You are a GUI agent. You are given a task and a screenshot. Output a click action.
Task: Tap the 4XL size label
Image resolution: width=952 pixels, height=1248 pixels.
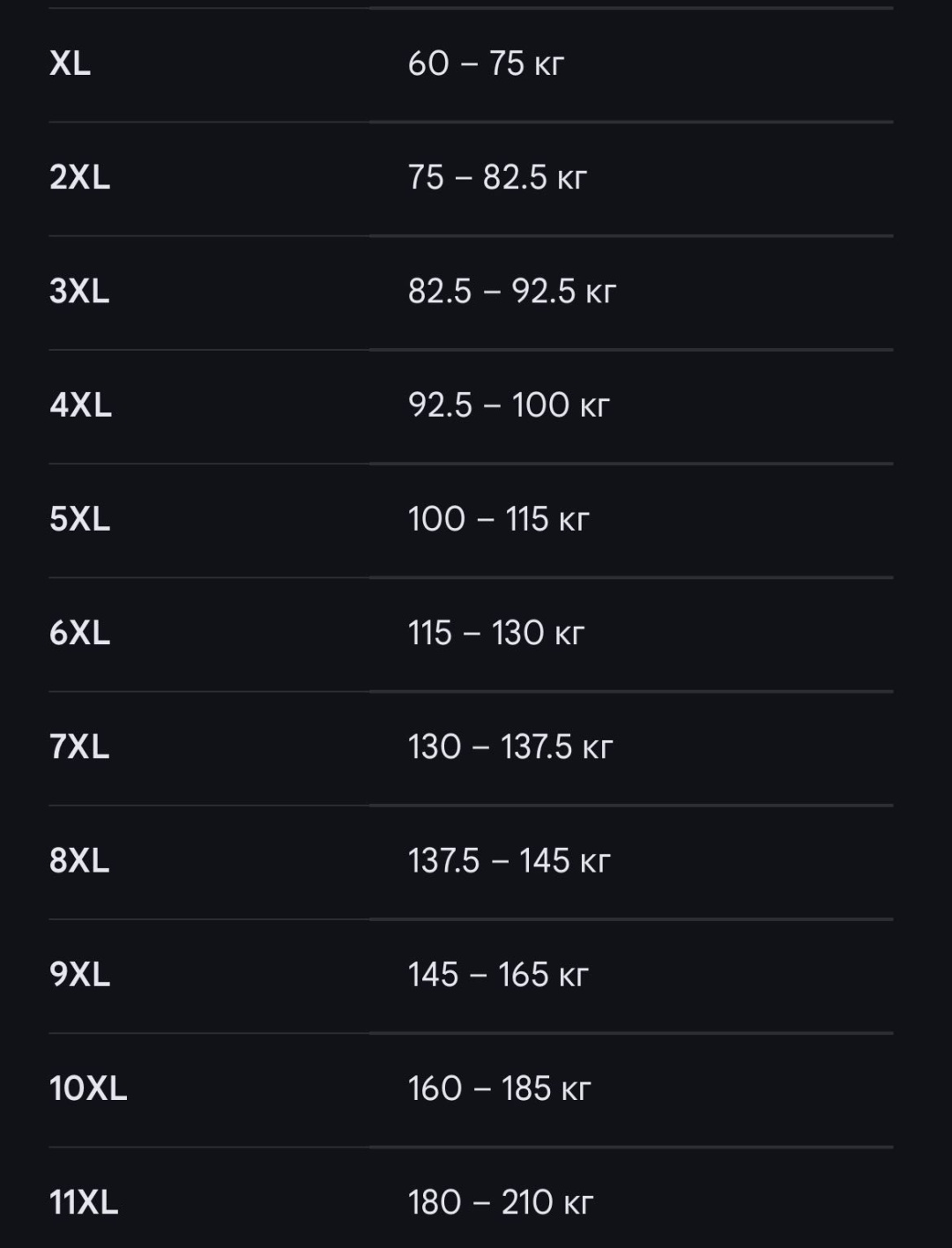pyautogui.click(x=80, y=405)
